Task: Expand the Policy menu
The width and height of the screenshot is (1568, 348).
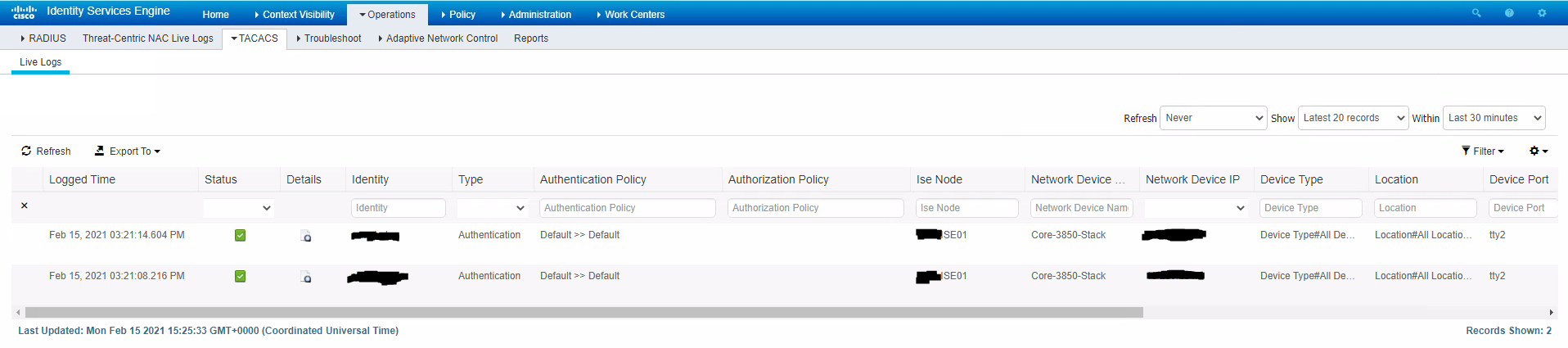Action: (x=458, y=15)
